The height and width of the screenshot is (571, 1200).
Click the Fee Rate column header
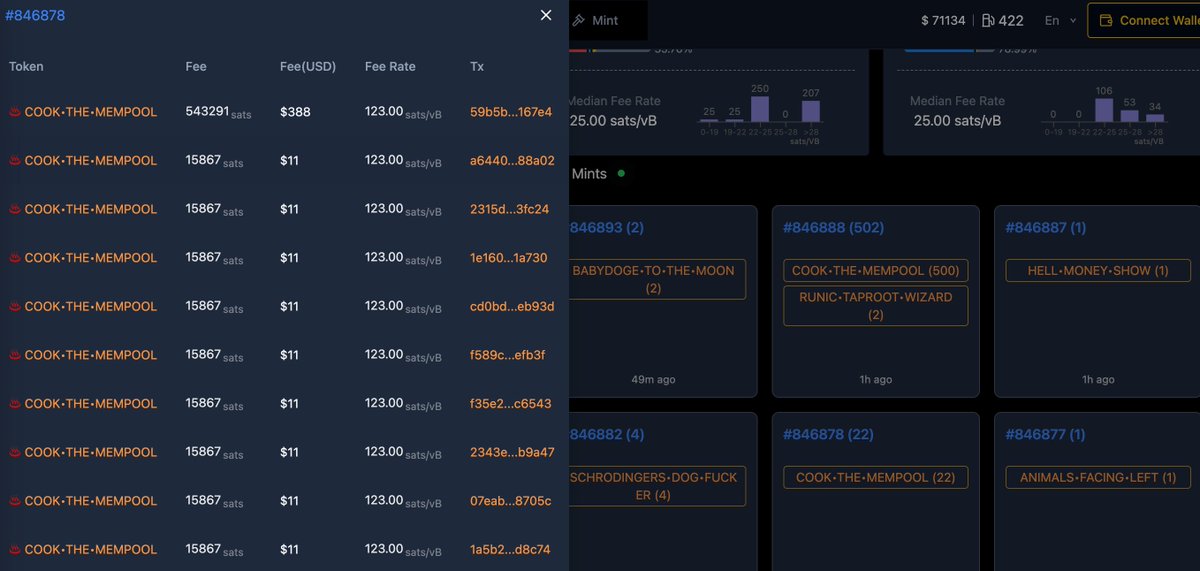coord(390,66)
